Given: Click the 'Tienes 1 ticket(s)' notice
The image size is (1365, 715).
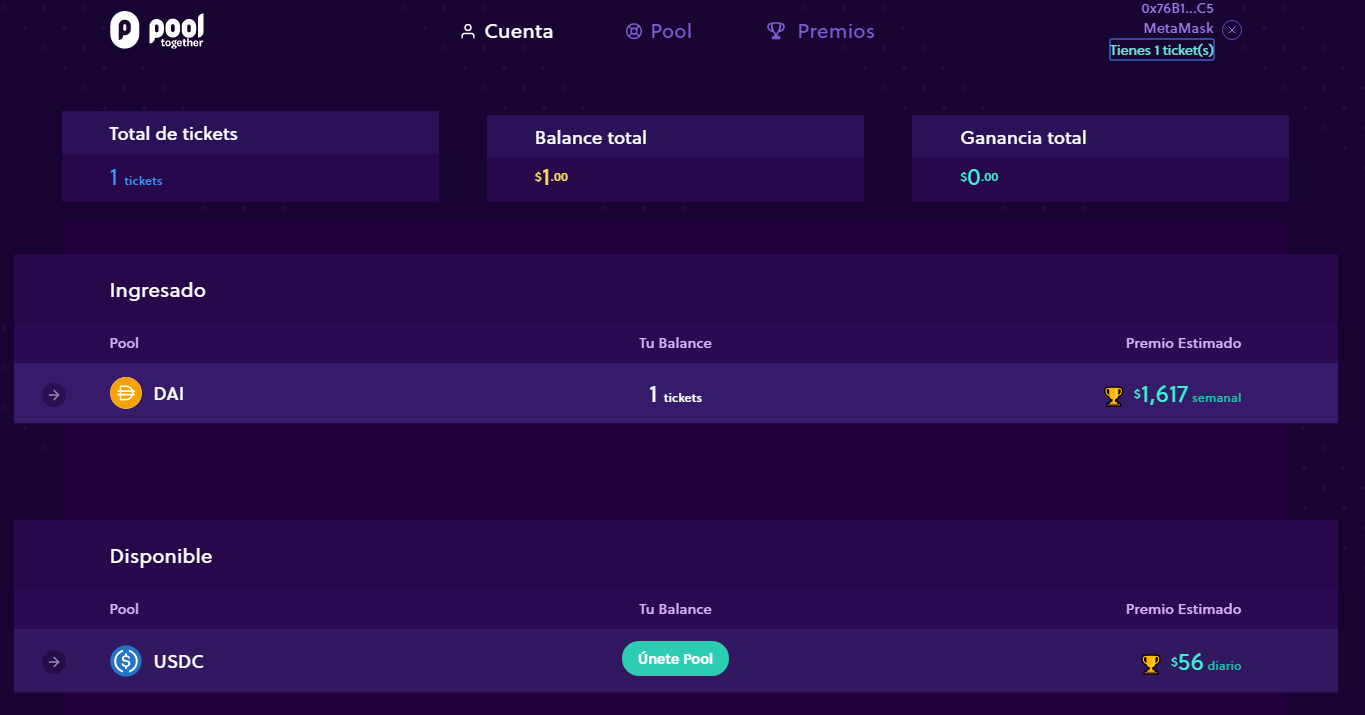Looking at the screenshot, I should coord(1162,50).
